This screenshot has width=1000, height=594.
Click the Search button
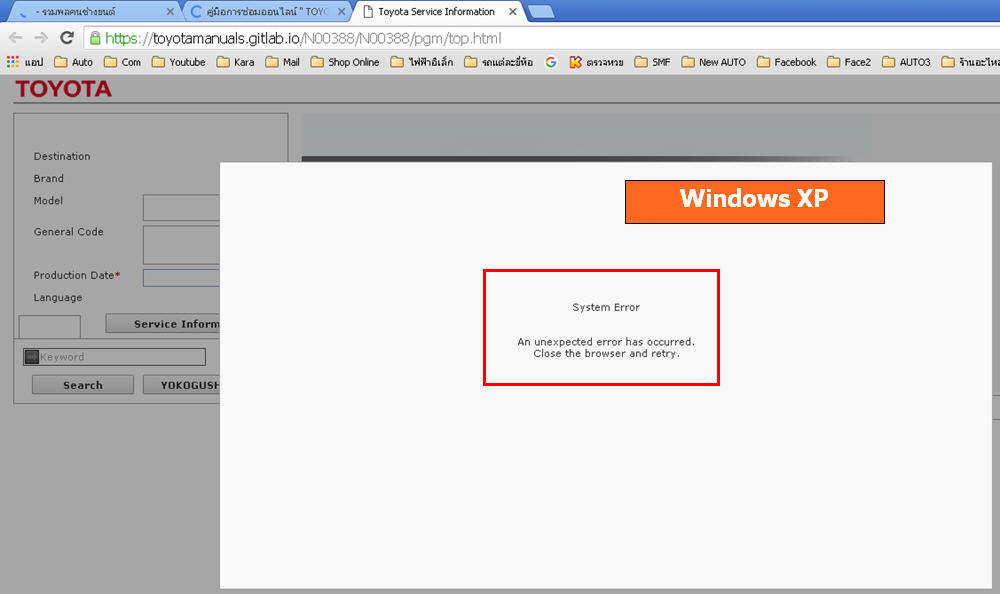point(83,385)
